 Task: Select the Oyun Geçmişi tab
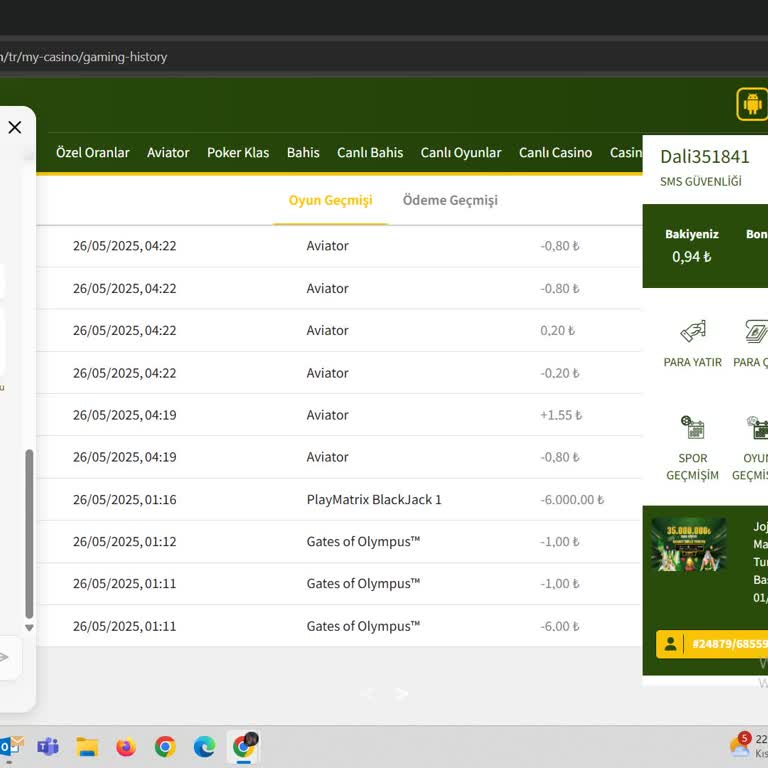pos(330,200)
